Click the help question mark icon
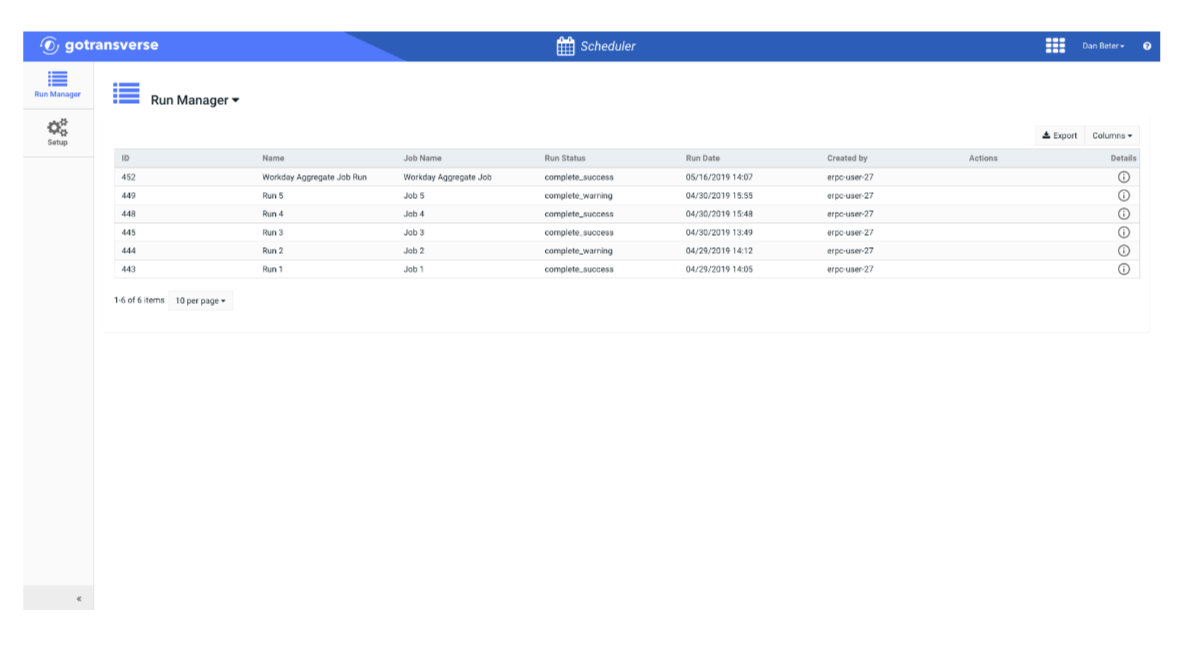The image size is (1180, 649). coord(1147,46)
